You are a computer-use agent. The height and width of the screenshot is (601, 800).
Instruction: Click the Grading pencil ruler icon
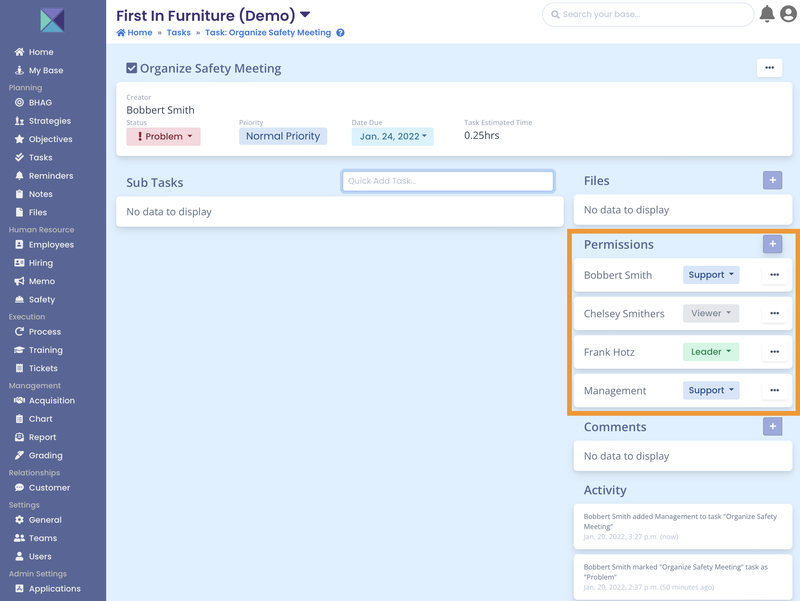pos(19,455)
